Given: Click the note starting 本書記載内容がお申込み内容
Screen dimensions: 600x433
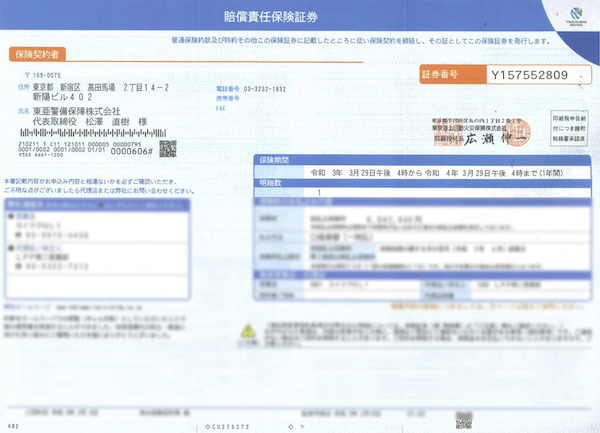Looking at the screenshot, I should [x=91, y=181].
